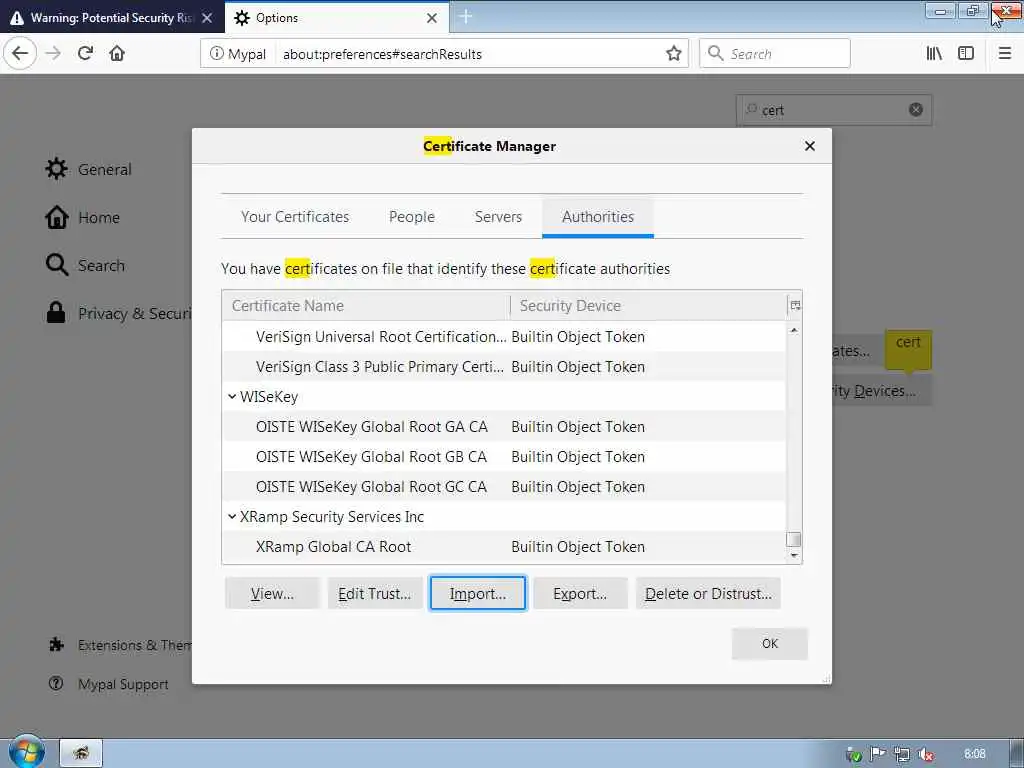Click the preferences search field containing cert
The width and height of the screenshot is (1024, 768).
tap(834, 110)
